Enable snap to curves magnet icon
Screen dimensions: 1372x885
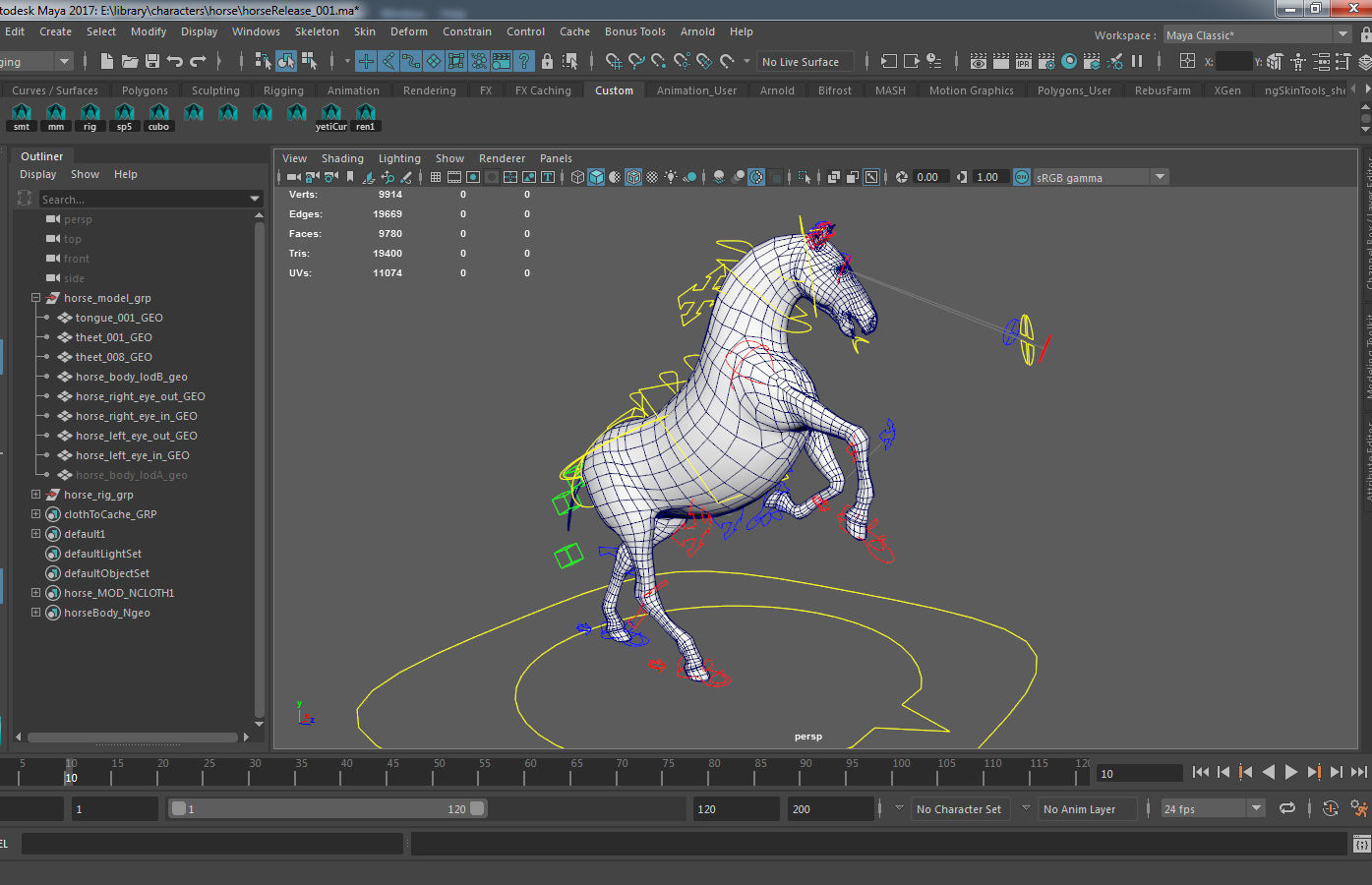click(636, 61)
